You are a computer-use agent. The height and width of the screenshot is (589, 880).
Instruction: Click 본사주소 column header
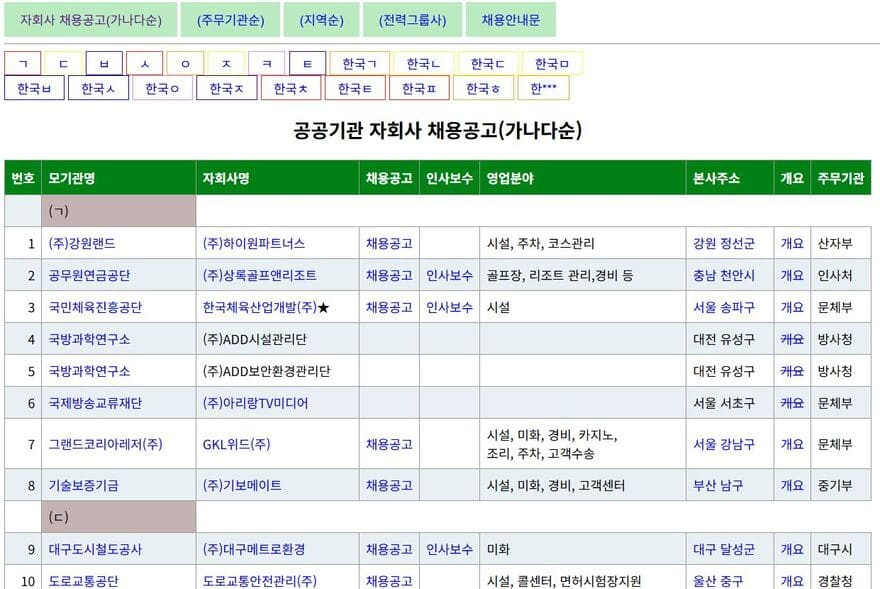(730, 178)
